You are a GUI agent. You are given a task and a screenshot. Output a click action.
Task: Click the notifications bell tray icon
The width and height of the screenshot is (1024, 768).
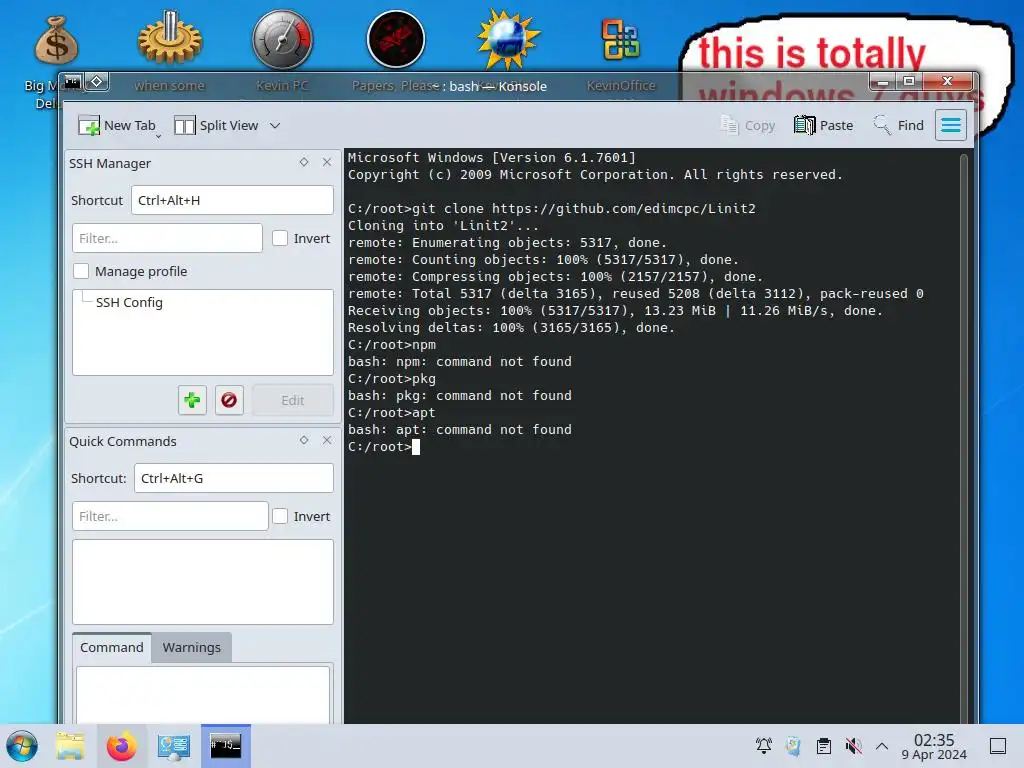pyautogui.click(x=763, y=746)
